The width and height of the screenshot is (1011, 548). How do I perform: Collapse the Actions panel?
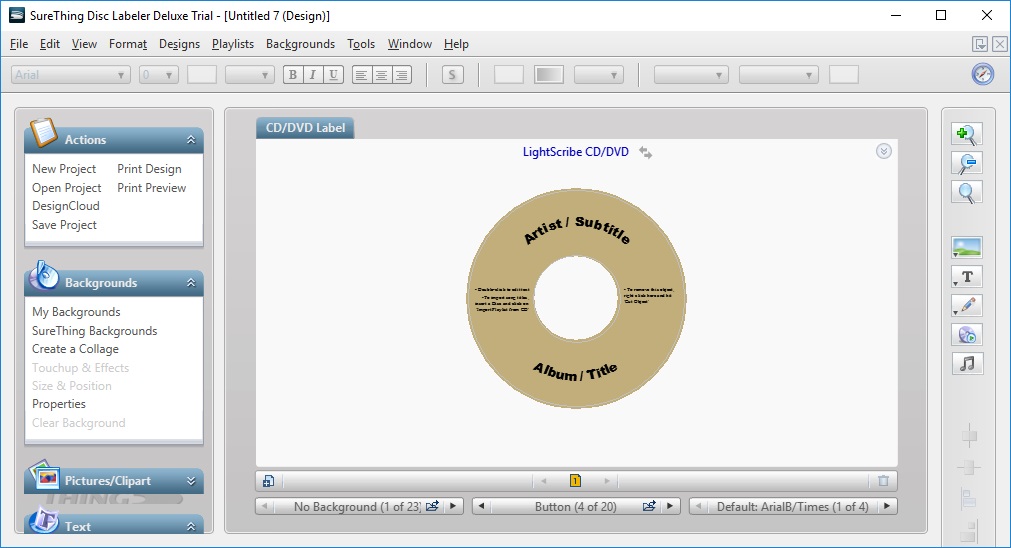(191, 139)
